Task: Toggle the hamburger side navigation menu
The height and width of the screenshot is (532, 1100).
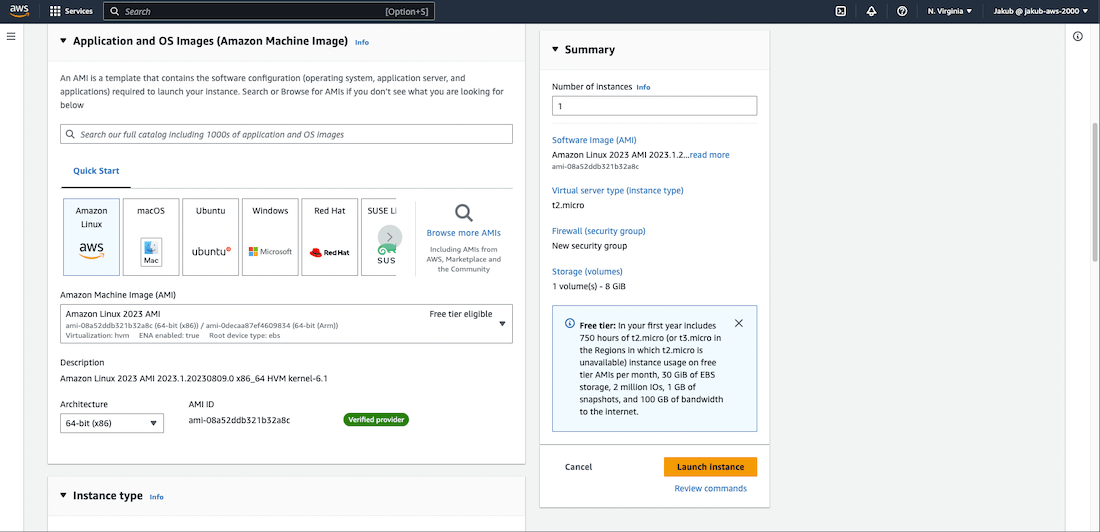Action: tap(11, 36)
